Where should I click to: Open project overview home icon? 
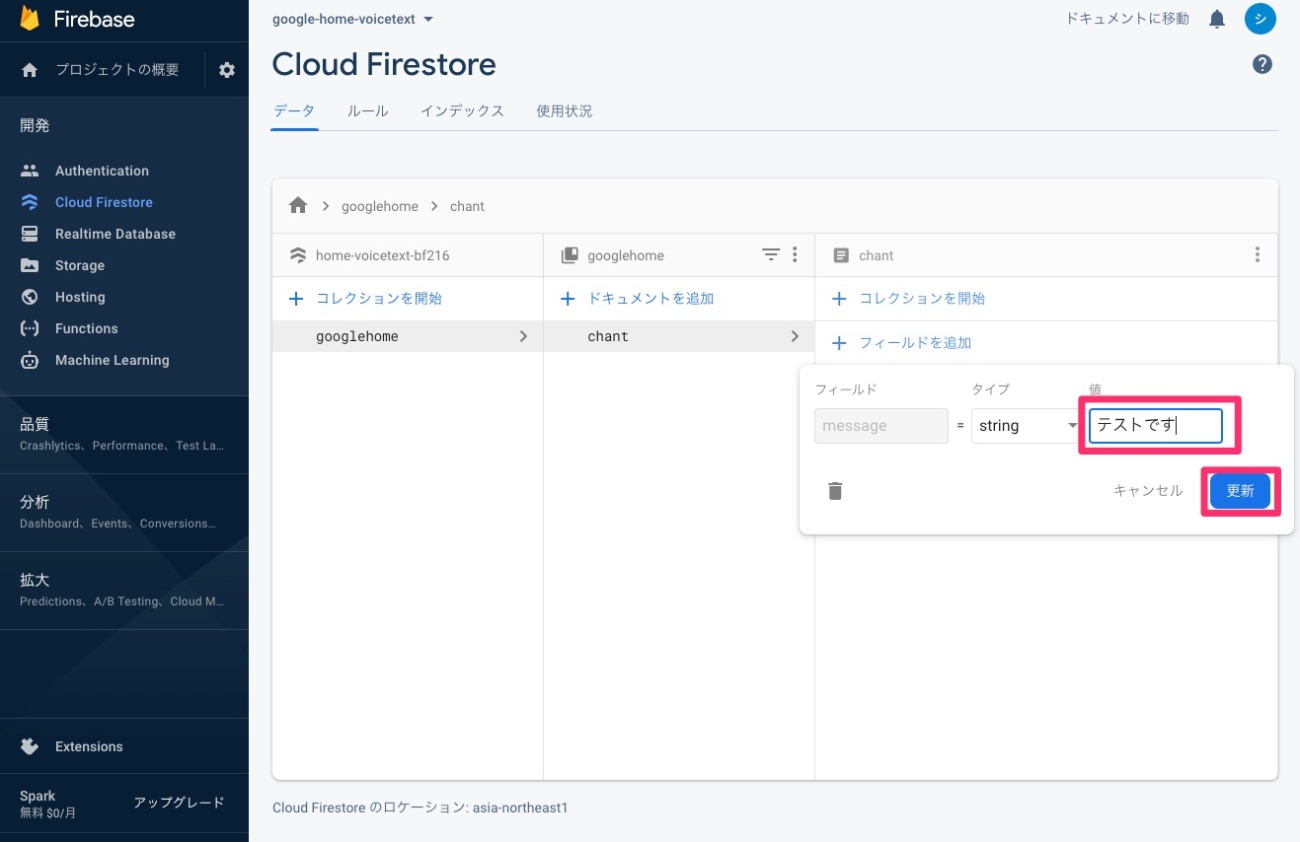(x=30, y=70)
